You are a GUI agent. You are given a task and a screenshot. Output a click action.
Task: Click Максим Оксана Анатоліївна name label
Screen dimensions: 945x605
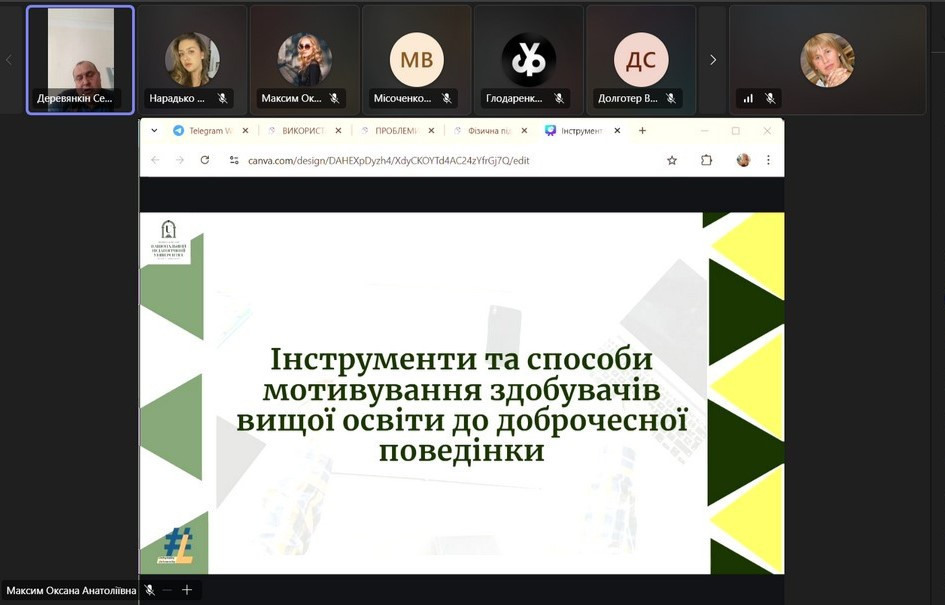71,591
